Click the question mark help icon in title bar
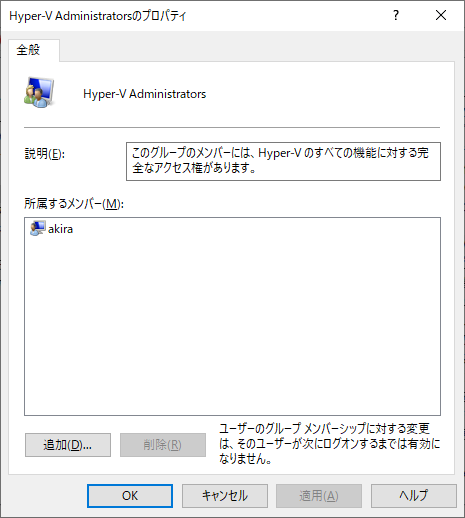 pyautogui.click(x=396, y=15)
